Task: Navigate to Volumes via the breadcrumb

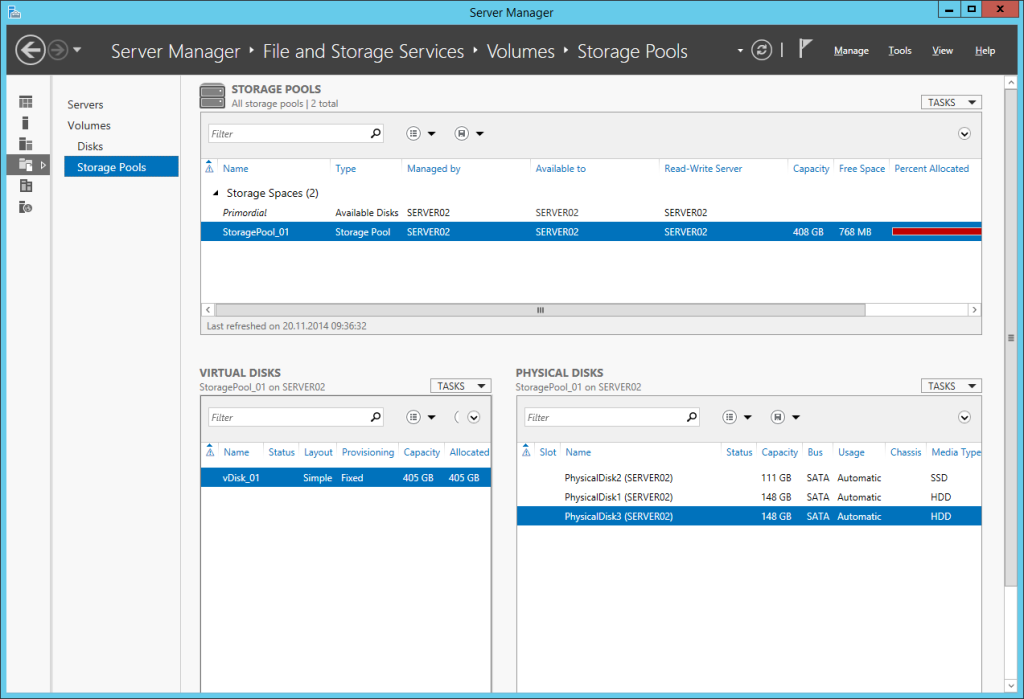Action: point(520,50)
